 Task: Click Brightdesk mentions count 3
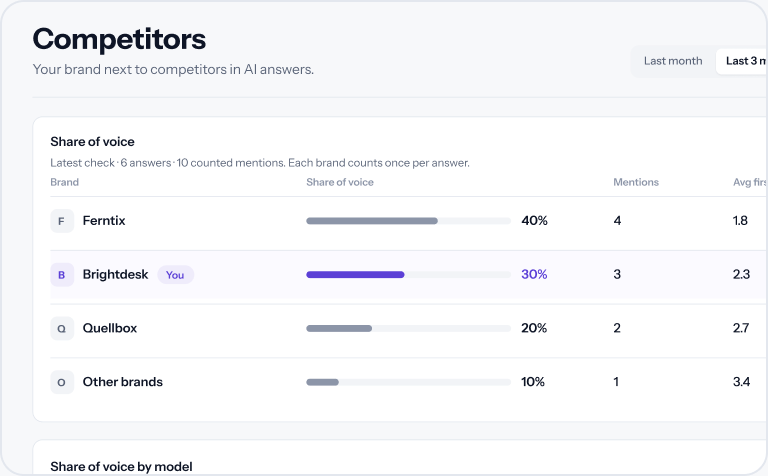617,274
